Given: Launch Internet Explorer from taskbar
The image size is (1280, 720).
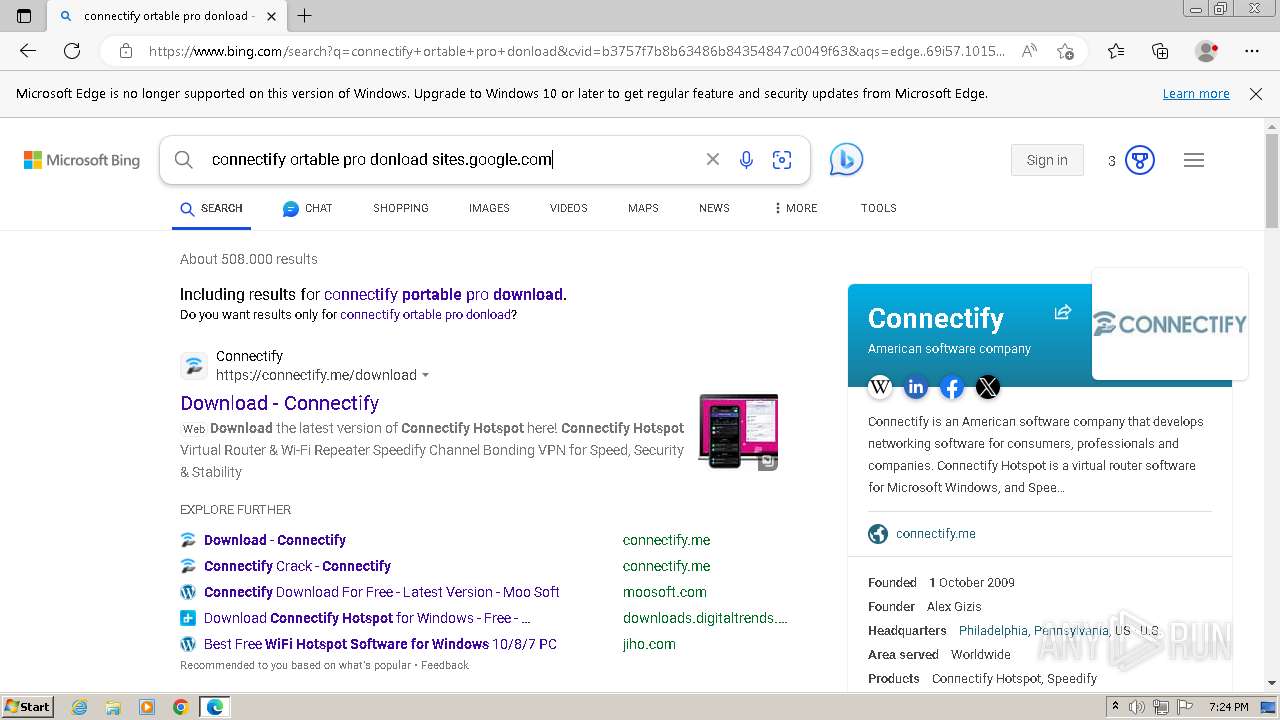Looking at the screenshot, I should click(x=80, y=707).
